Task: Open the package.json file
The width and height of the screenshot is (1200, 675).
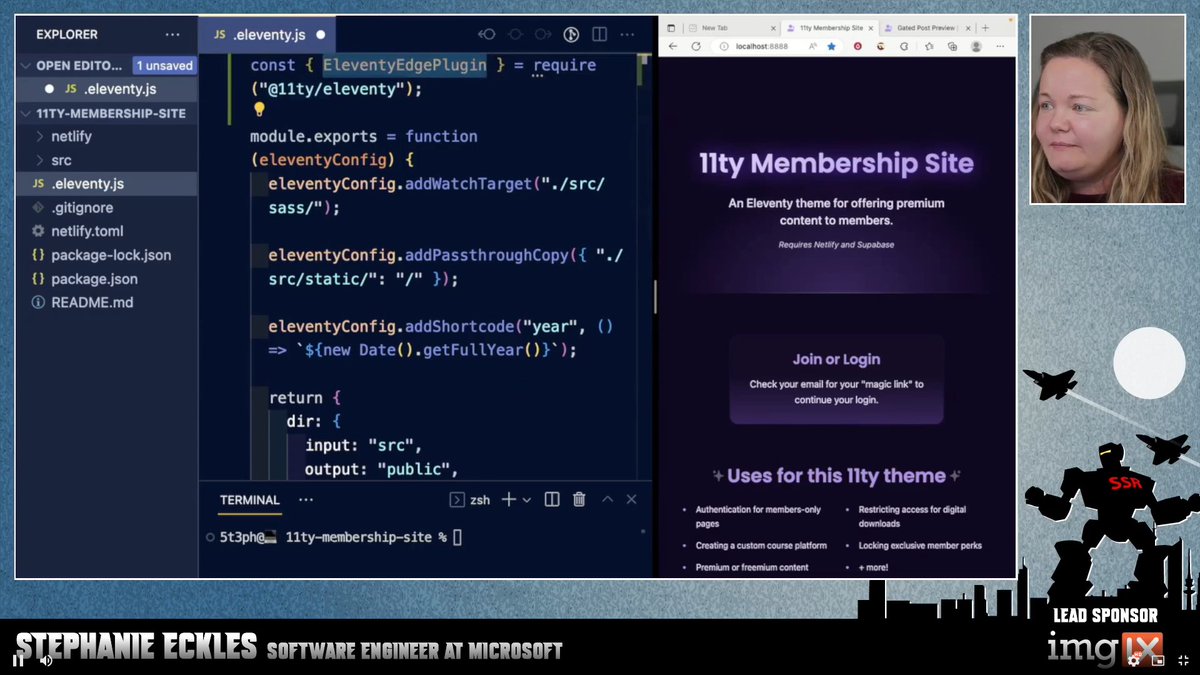Action: [106, 279]
